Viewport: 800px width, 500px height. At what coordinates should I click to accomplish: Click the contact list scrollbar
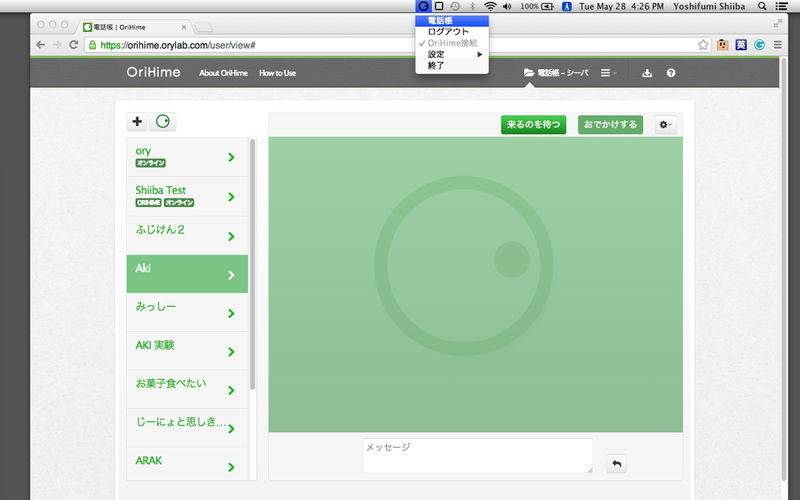click(x=252, y=264)
